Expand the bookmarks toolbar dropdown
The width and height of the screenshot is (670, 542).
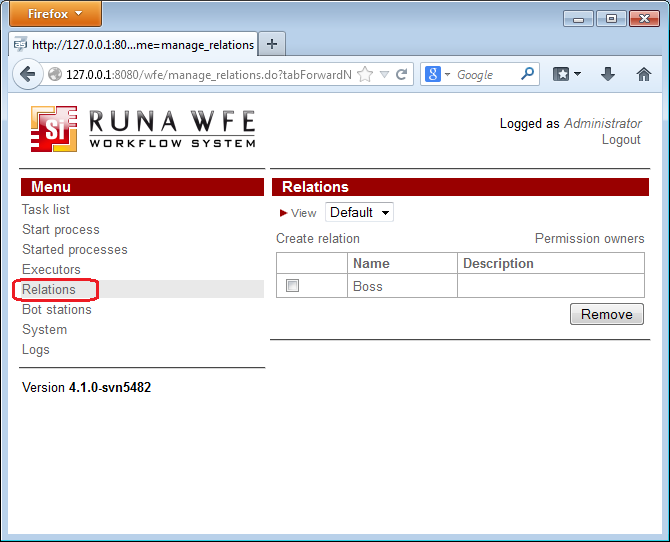[567, 74]
